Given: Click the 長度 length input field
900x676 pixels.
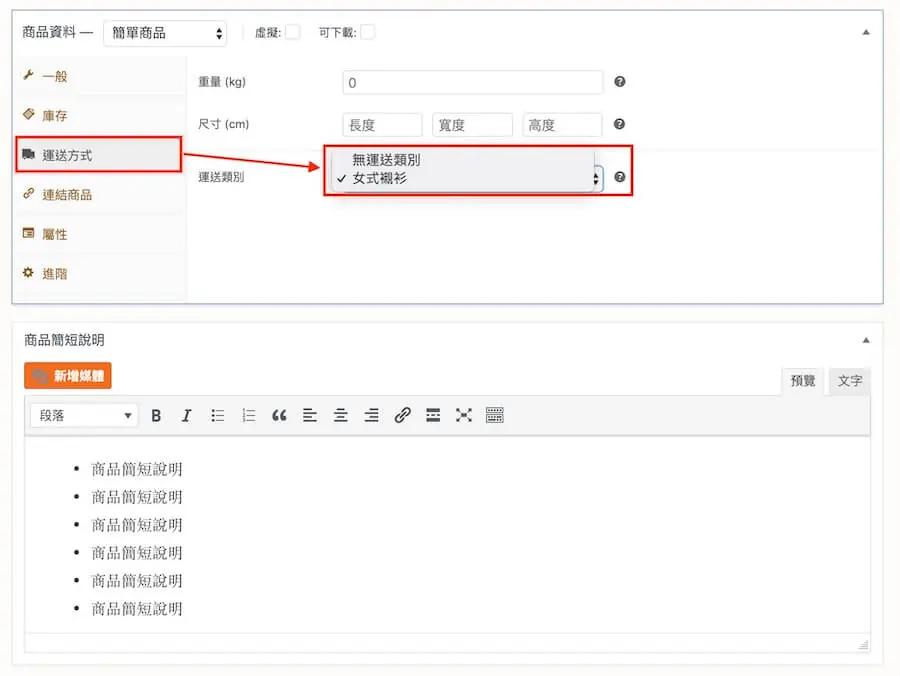Looking at the screenshot, I should tap(382, 125).
